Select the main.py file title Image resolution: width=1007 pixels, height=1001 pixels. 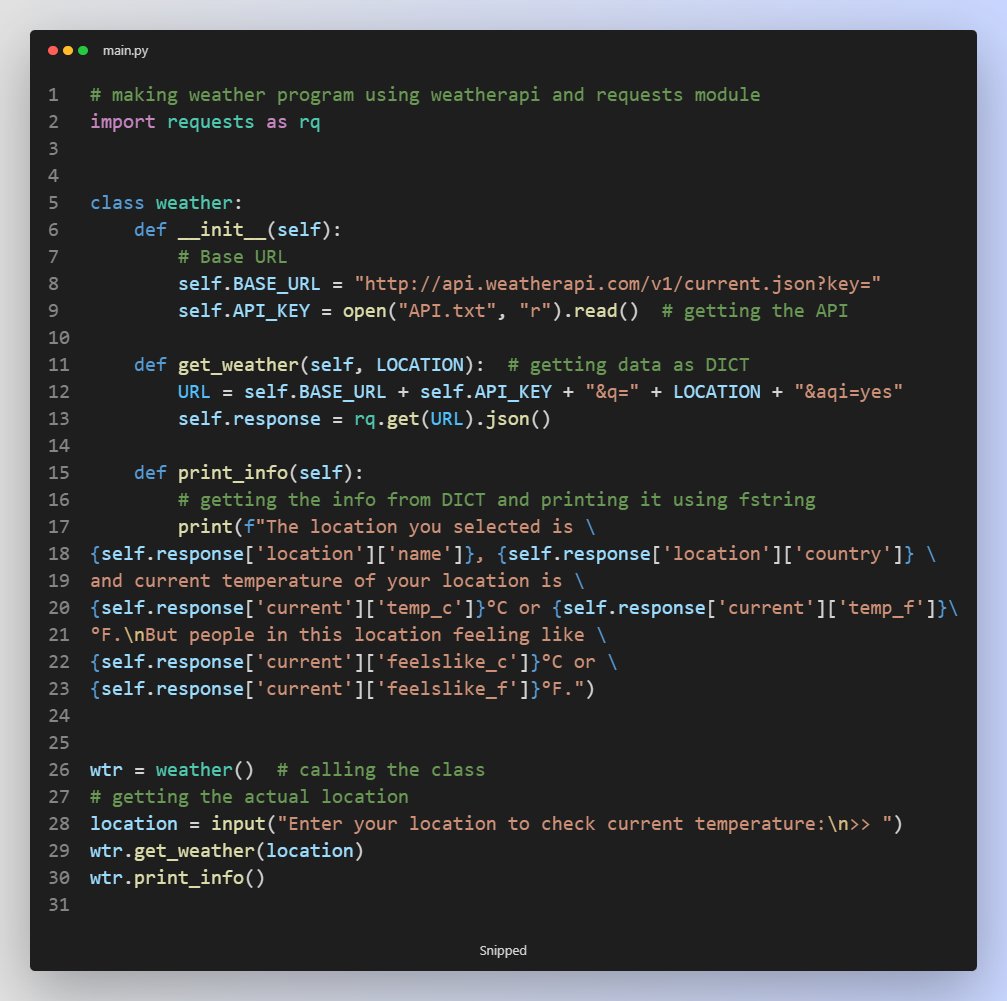[x=125, y=51]
